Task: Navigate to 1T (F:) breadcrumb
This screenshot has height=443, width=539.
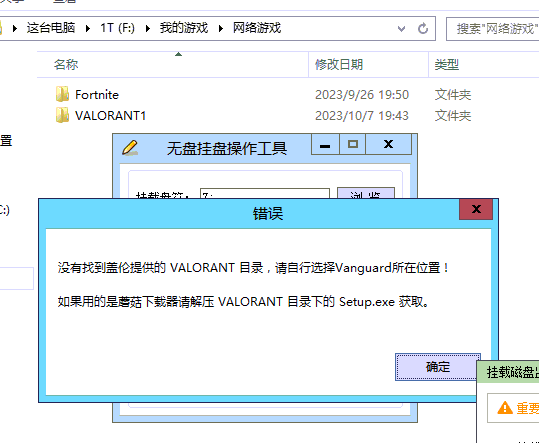Action: pyautogui.click(x=118, y=28)
